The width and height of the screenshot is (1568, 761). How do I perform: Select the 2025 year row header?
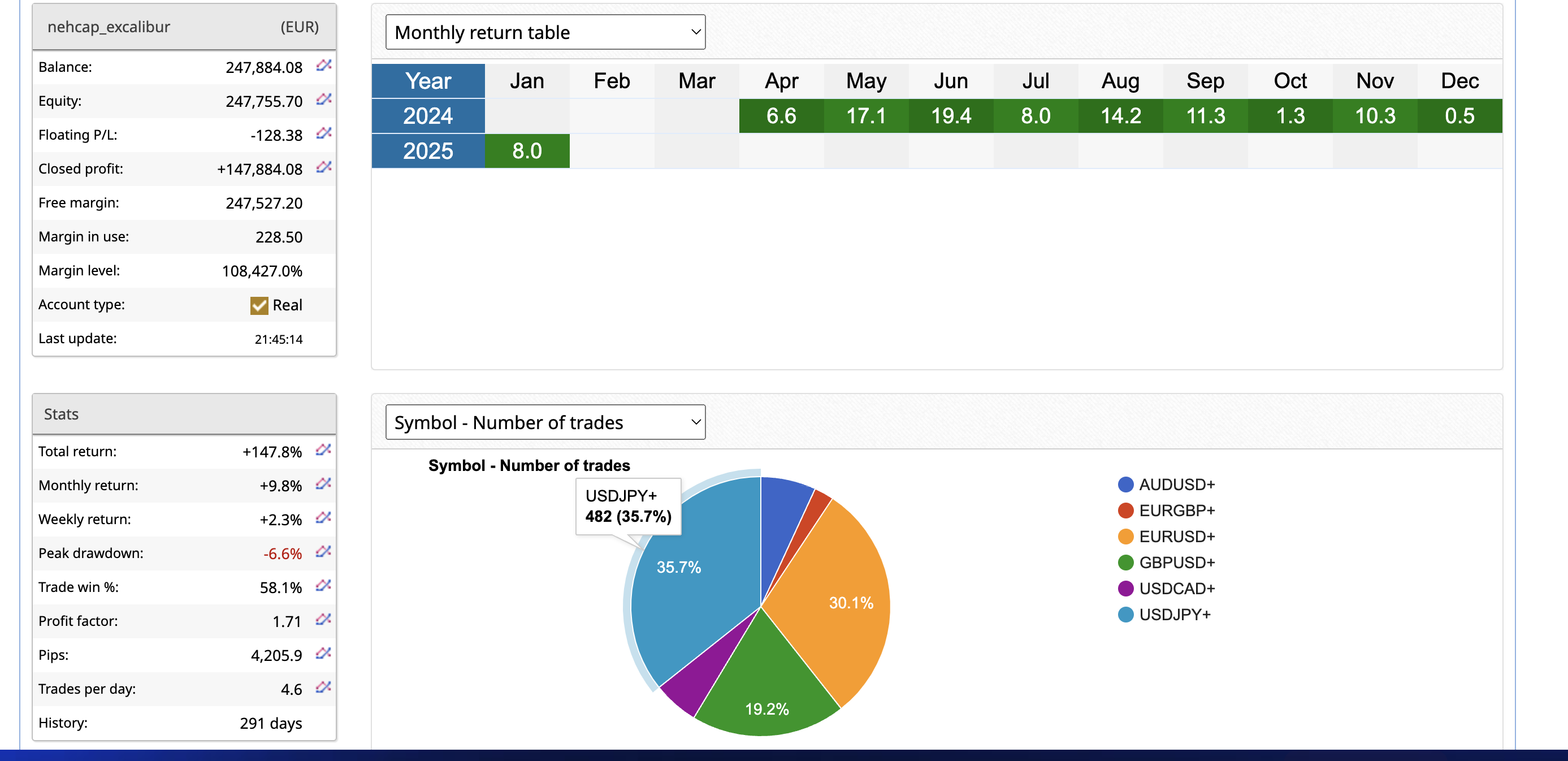[428, 151]
